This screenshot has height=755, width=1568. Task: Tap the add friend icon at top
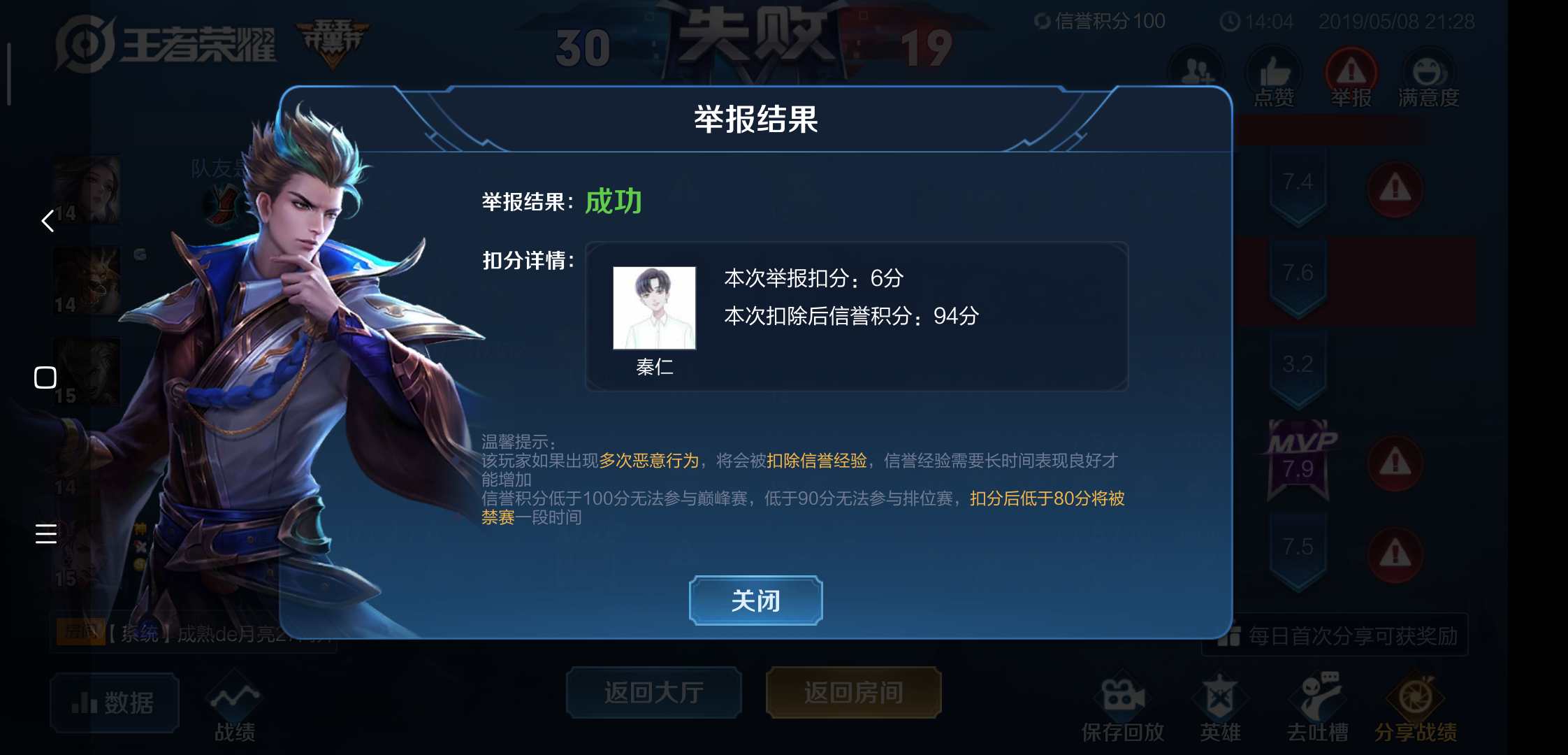click(1197, 72)
